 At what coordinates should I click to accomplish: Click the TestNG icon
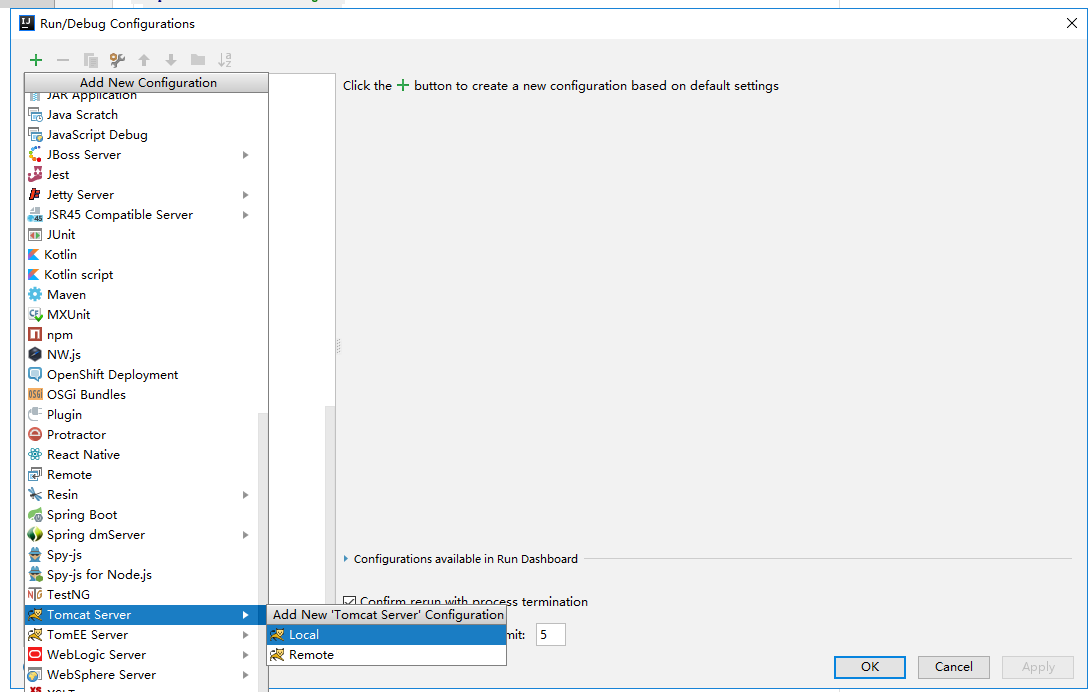tap(35, 595)
